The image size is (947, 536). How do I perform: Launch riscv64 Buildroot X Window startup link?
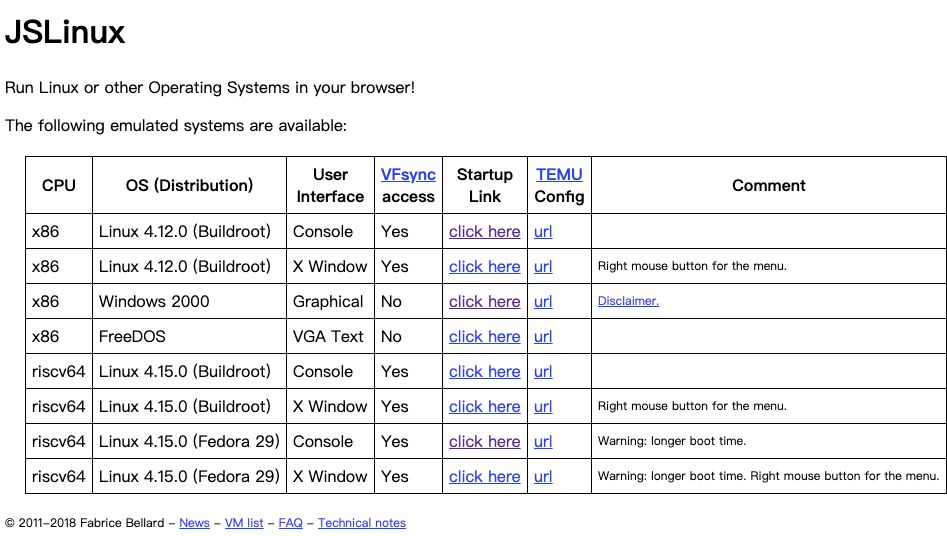(x=484, y=407)
